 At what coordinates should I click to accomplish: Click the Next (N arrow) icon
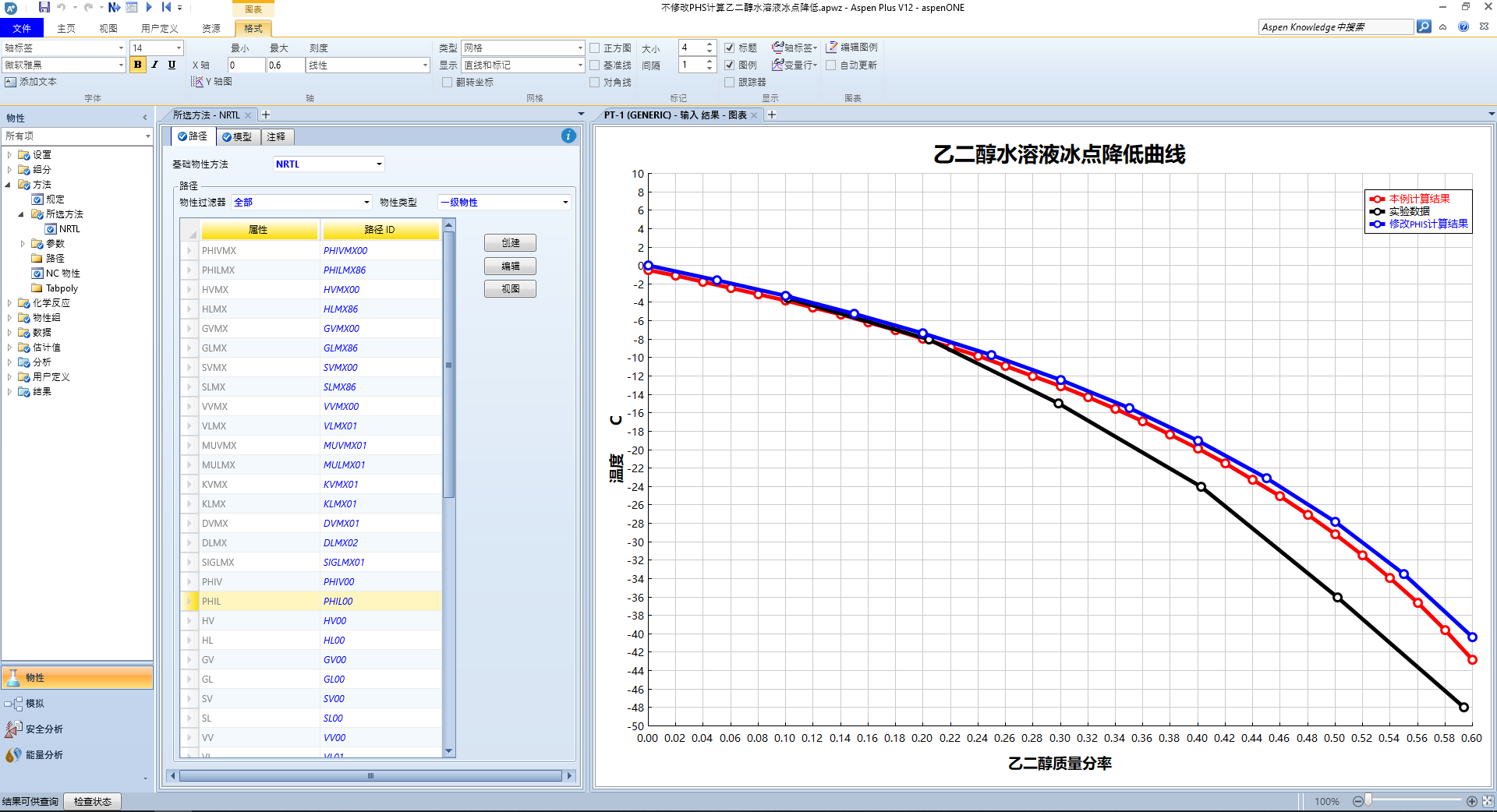(x=114, y=7)
